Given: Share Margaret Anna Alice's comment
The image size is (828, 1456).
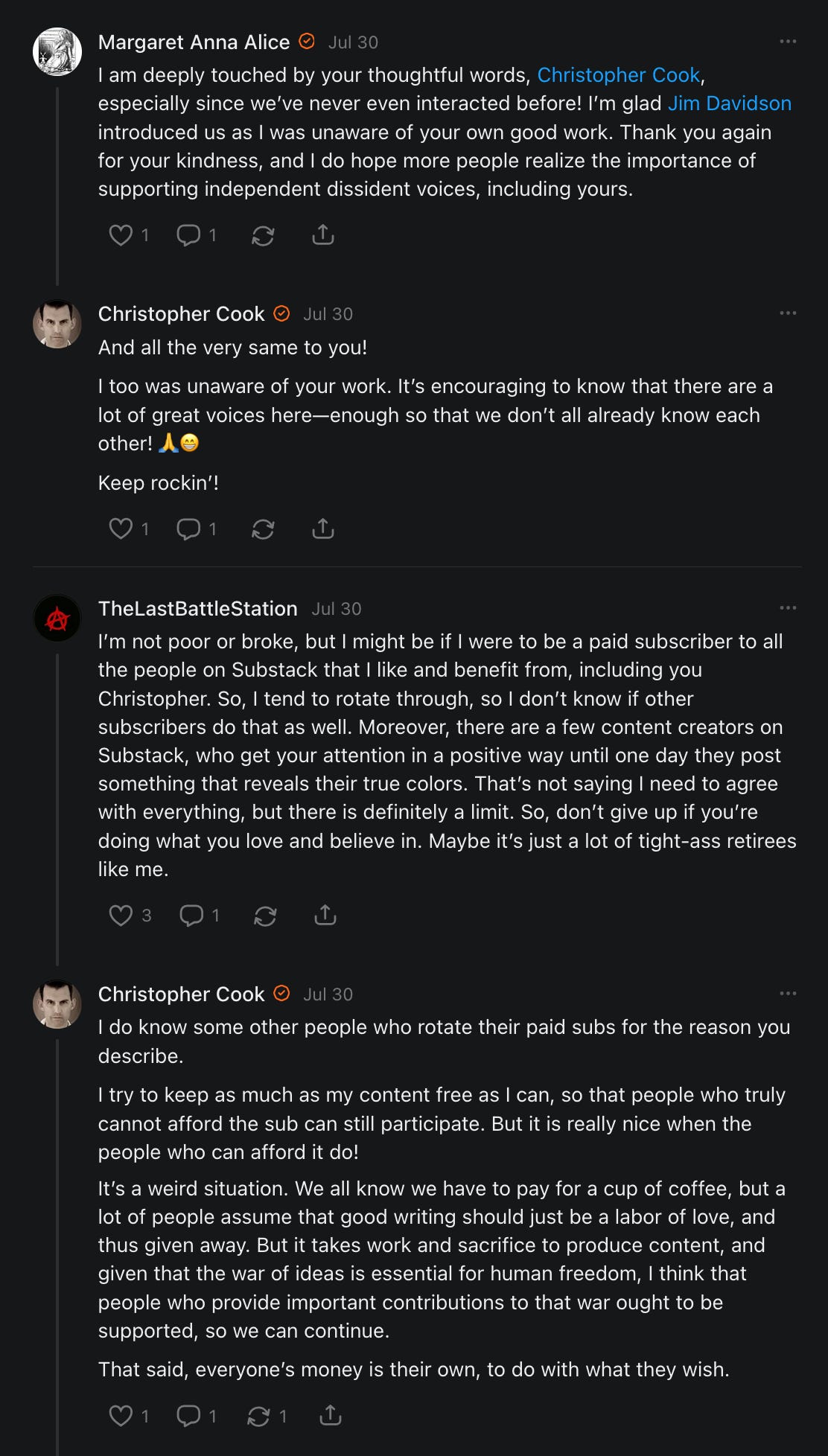Looking at the screenshot, I should pyautogui.click(x=322, y=235).
